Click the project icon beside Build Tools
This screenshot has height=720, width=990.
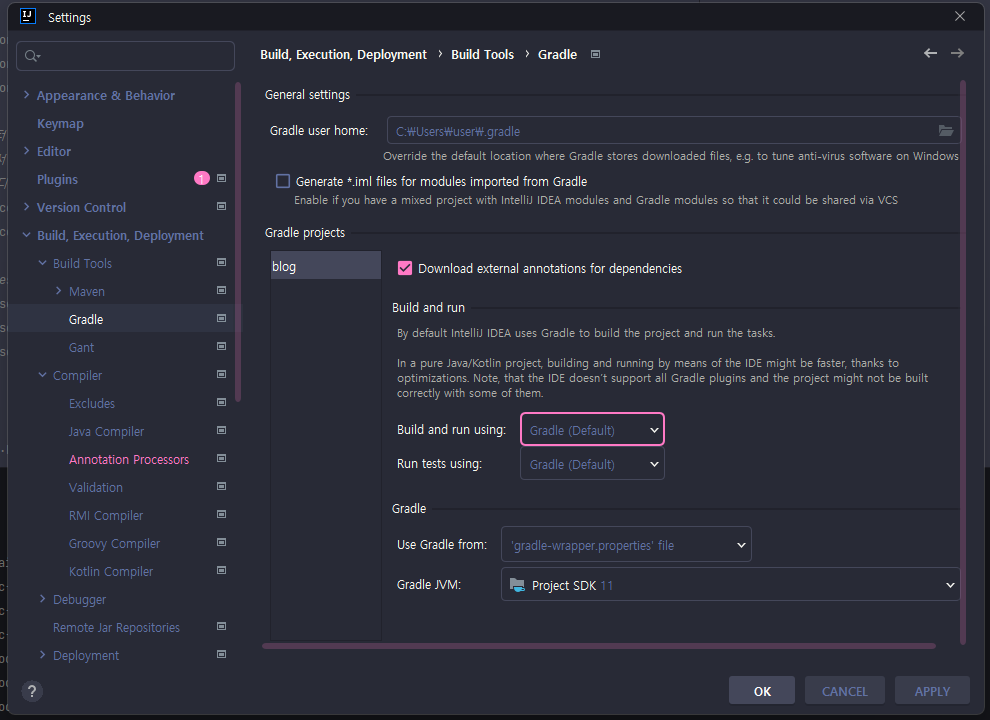222,262
